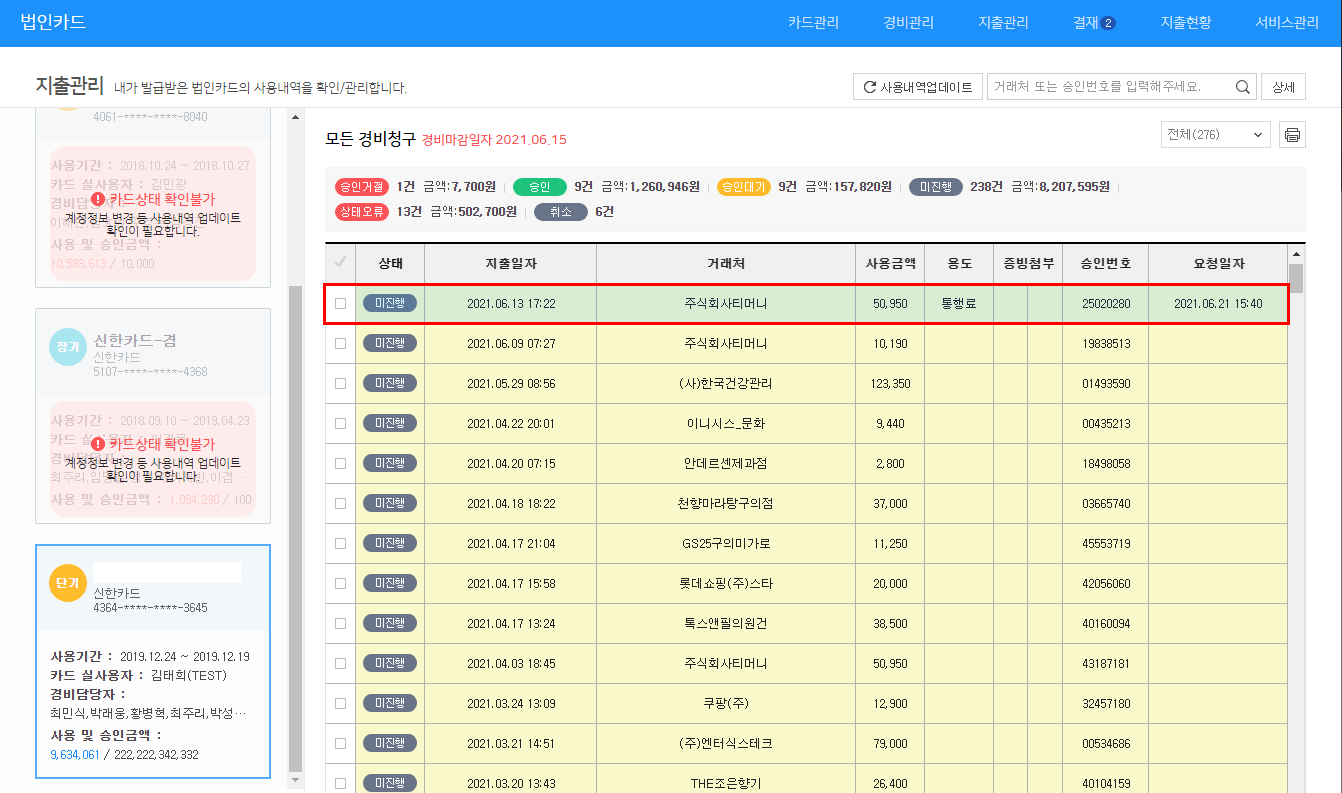
Task: Click the 사용내역업데이트 button
Action: 917,87
